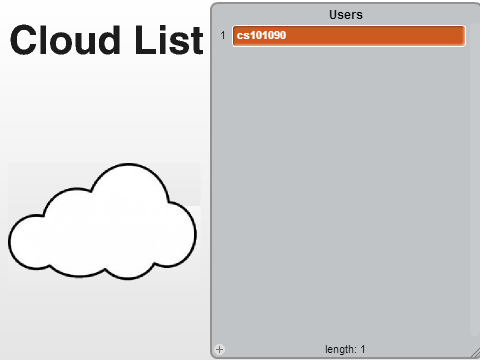480x360 pixels.
Task: Click the white cloud sprite
Action: [x=102, y=221]
